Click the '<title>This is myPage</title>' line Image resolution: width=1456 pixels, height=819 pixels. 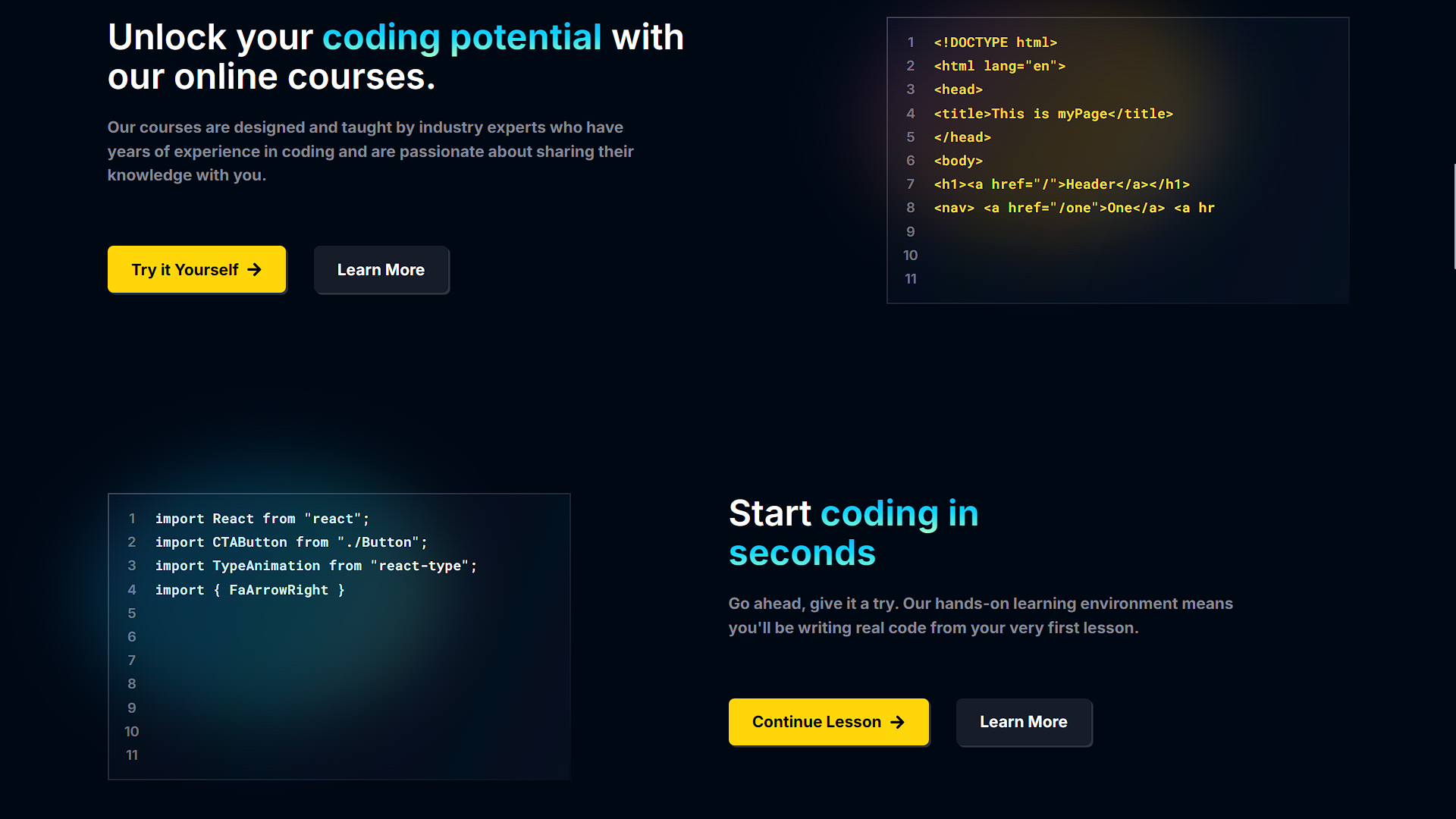click(x=1053, y=114)
